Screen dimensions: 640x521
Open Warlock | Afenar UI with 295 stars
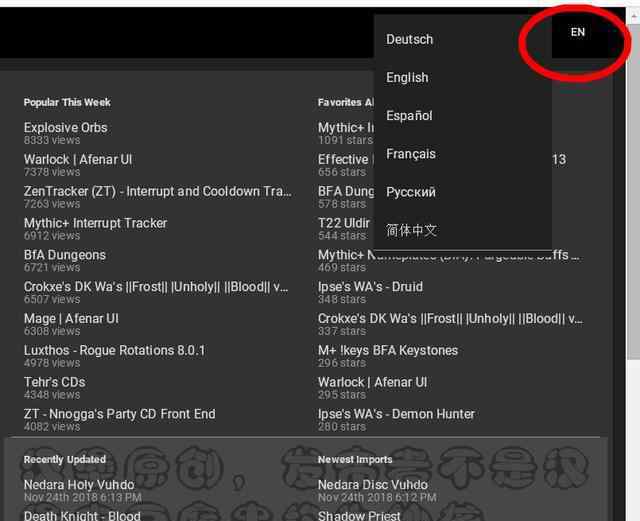(372, 382)
